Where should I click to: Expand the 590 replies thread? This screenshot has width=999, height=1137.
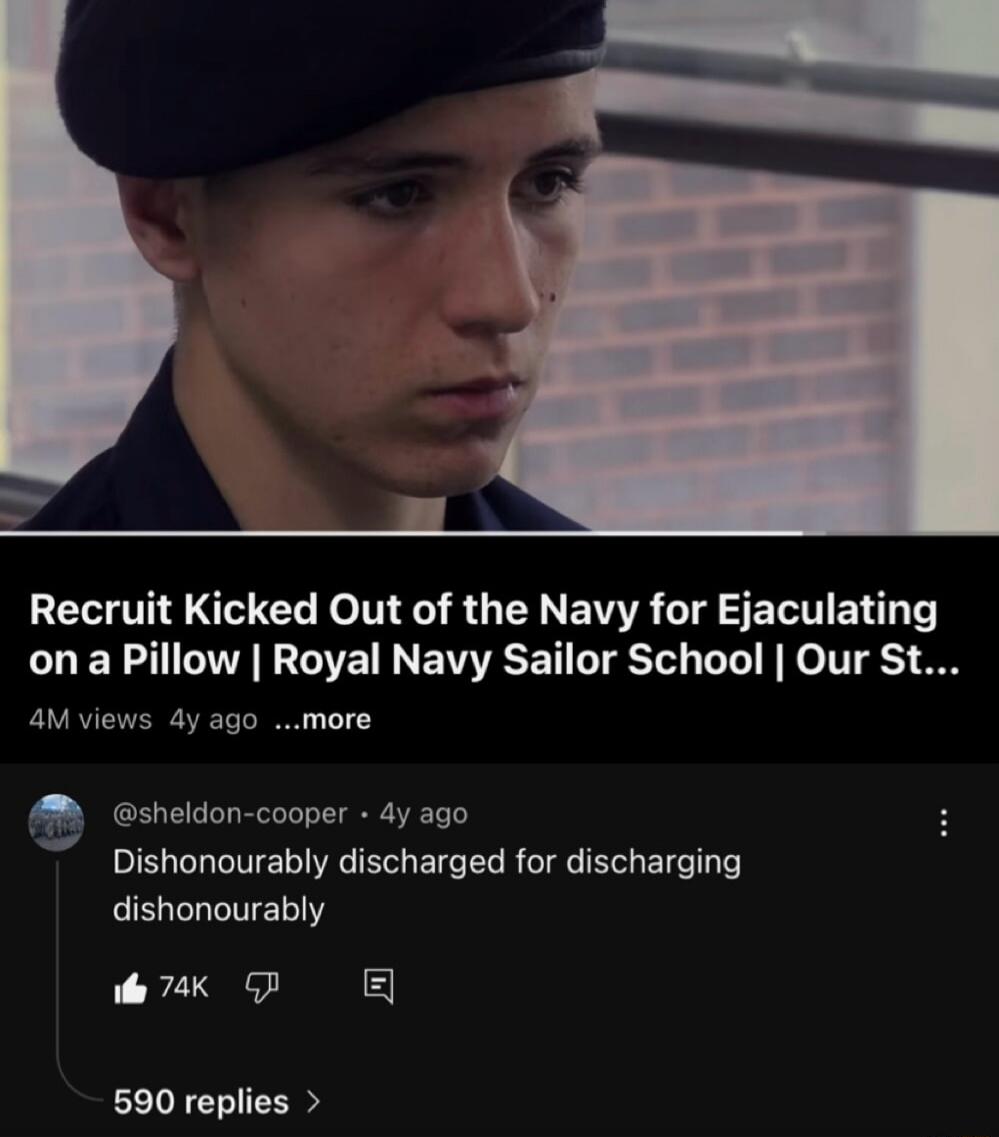coord(216,1101)
